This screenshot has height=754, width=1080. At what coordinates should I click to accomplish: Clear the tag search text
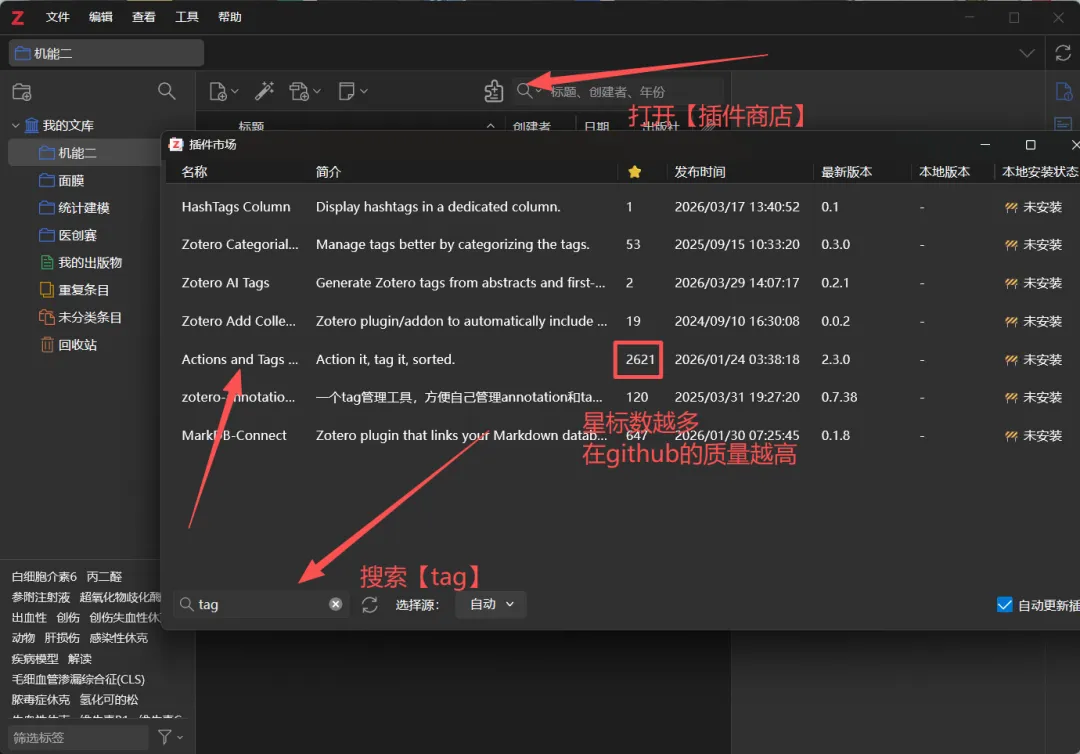tap(335, 604)
